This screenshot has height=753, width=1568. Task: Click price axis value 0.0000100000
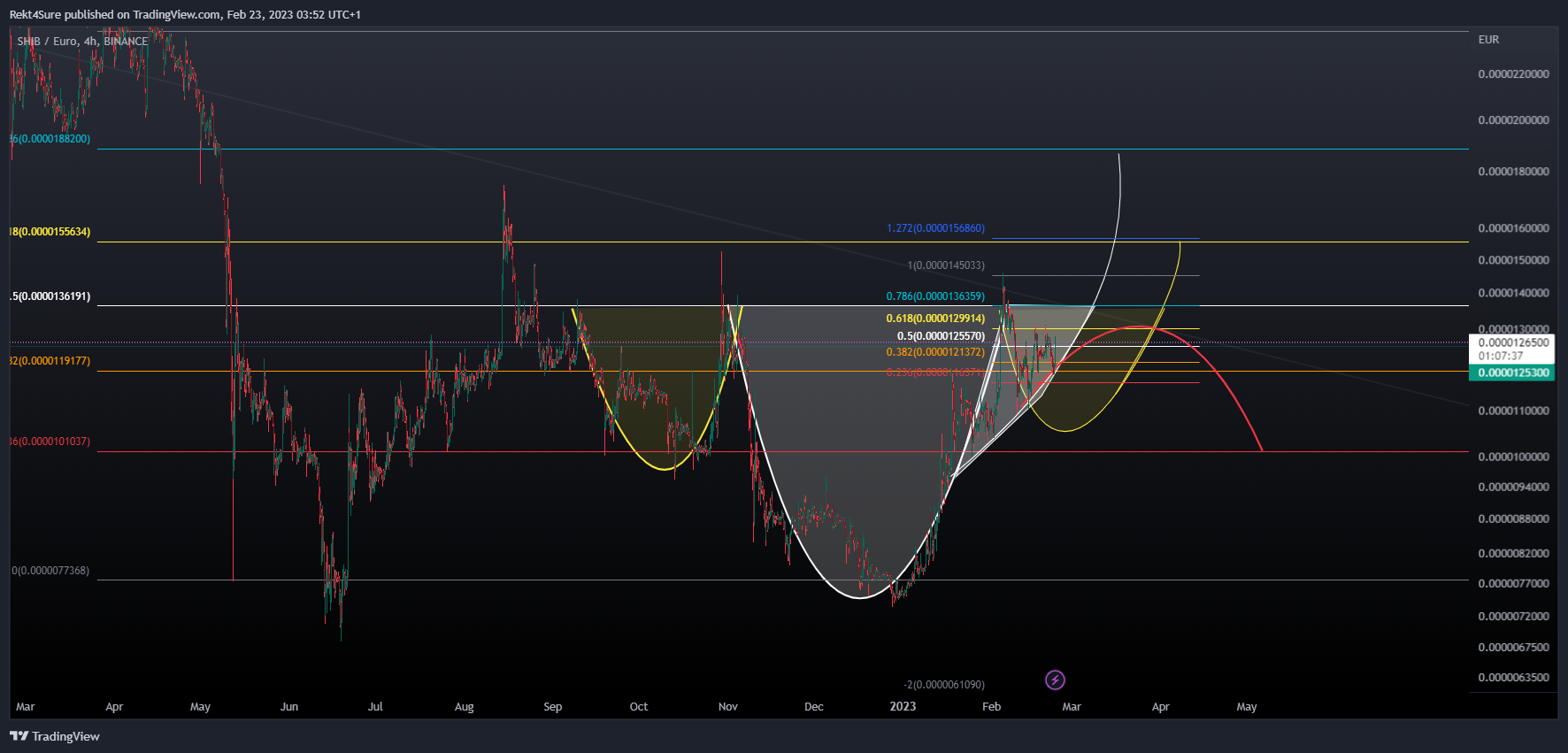point(1513,457)
